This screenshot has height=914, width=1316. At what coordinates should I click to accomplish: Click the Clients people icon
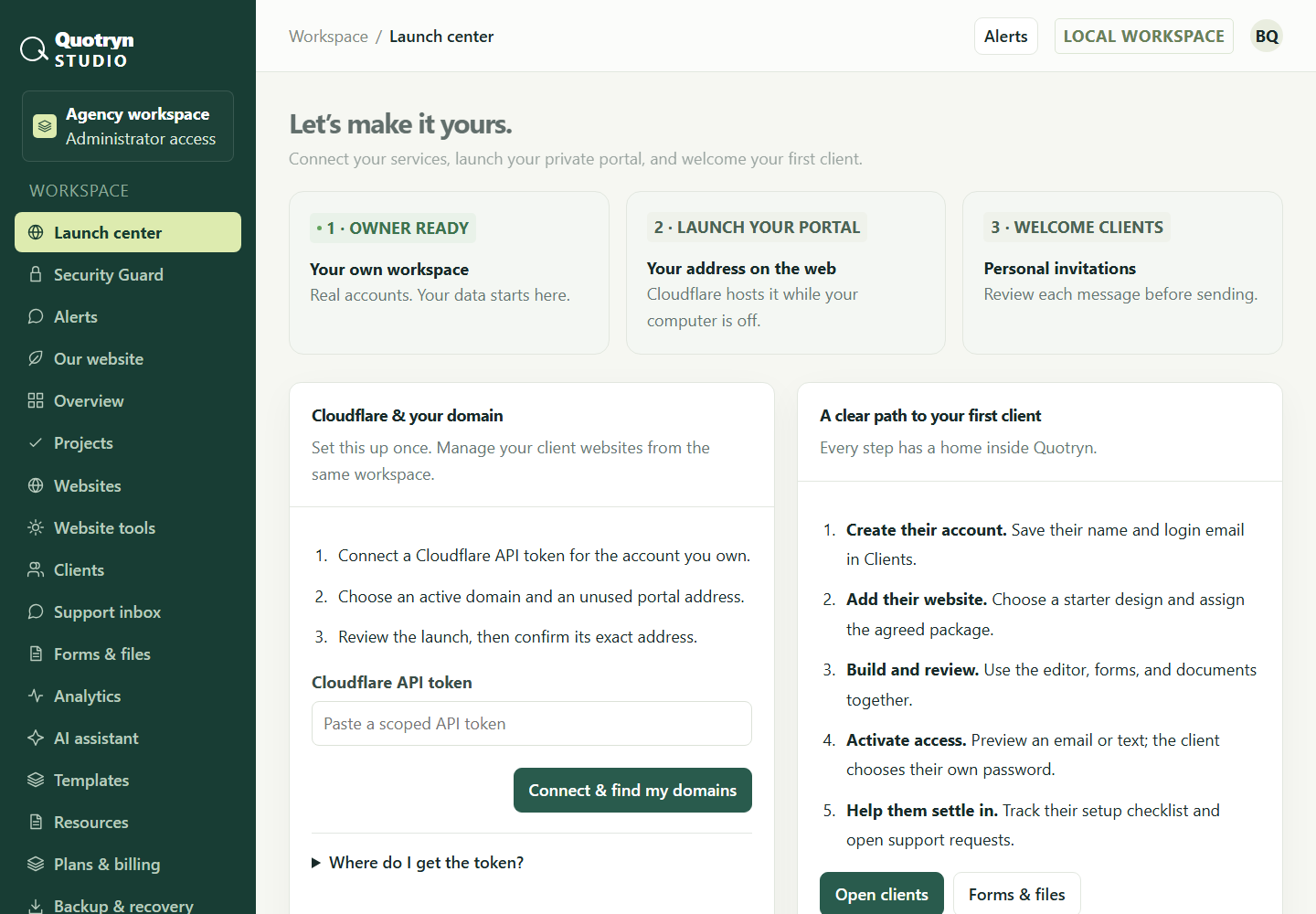coord(36,569)
